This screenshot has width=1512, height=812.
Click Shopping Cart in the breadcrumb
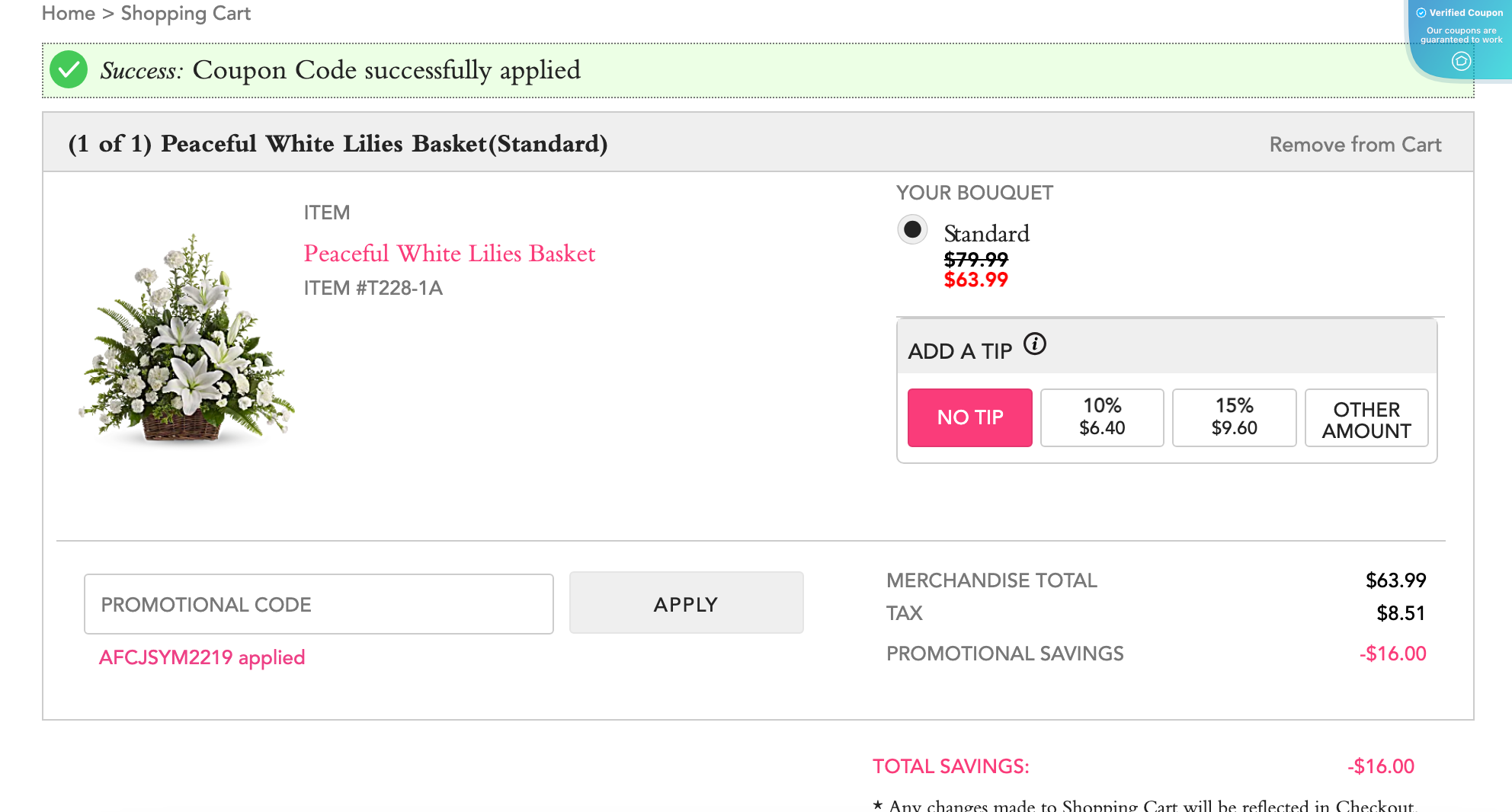click(x=185, y=13)
